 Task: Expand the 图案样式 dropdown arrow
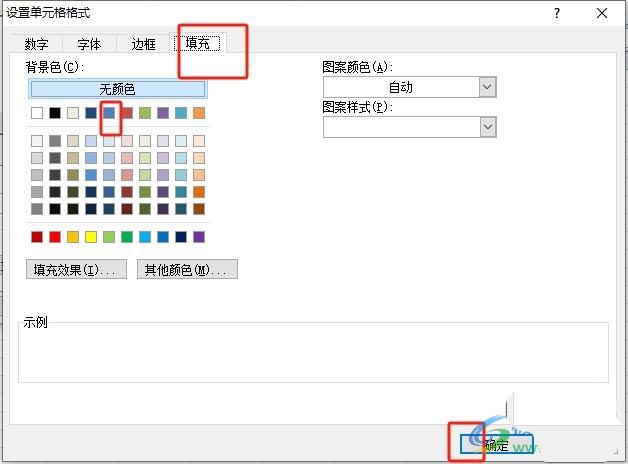click(487, 127)
